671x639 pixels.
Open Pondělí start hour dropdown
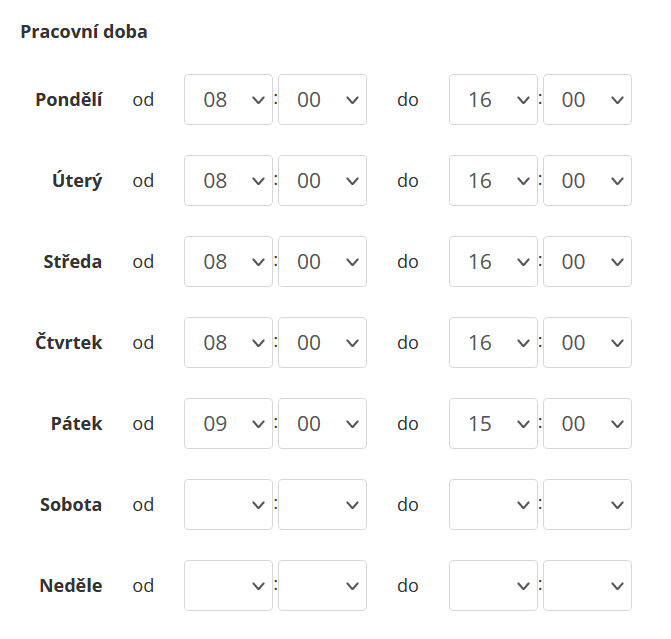pyautogui.click(x=228, y=100)
